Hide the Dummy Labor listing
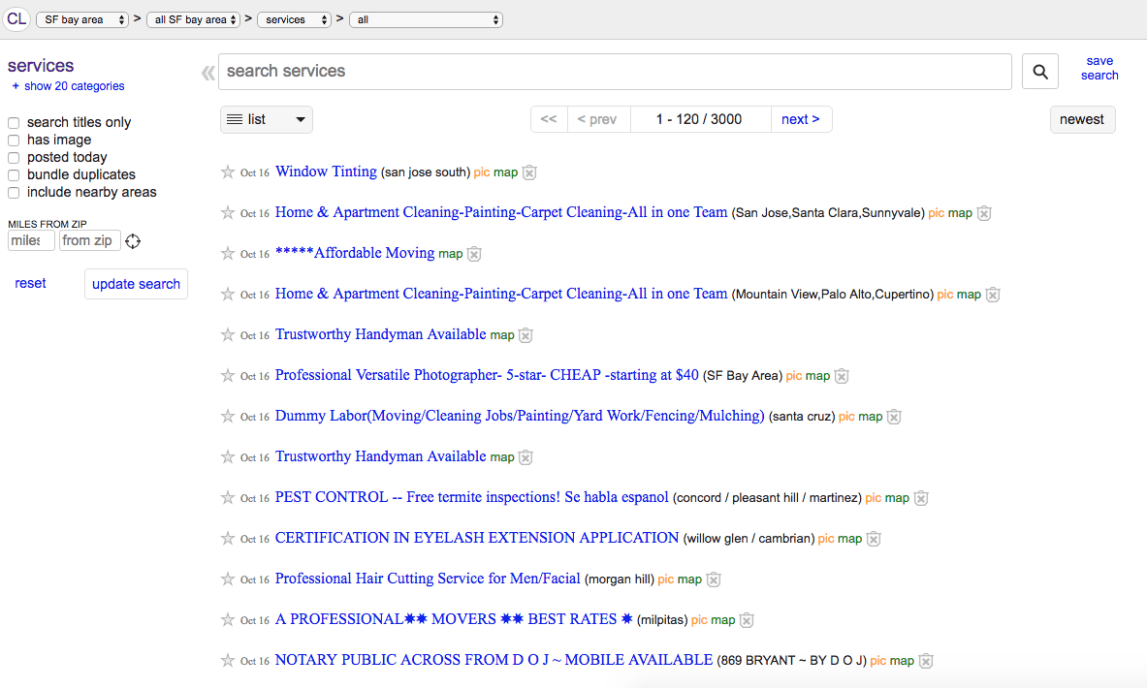 point(894,417)
